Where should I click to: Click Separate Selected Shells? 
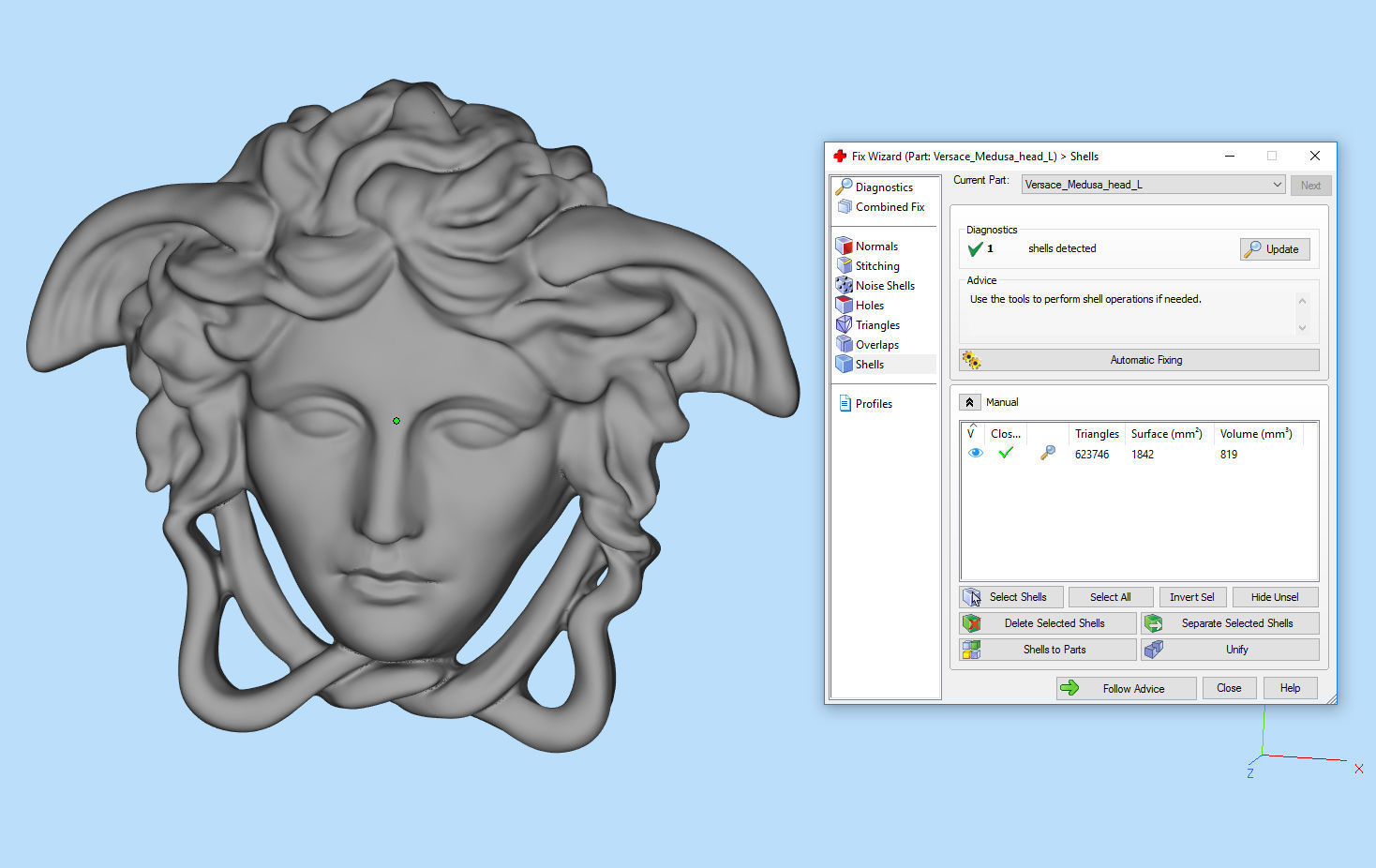(1230, 623)
